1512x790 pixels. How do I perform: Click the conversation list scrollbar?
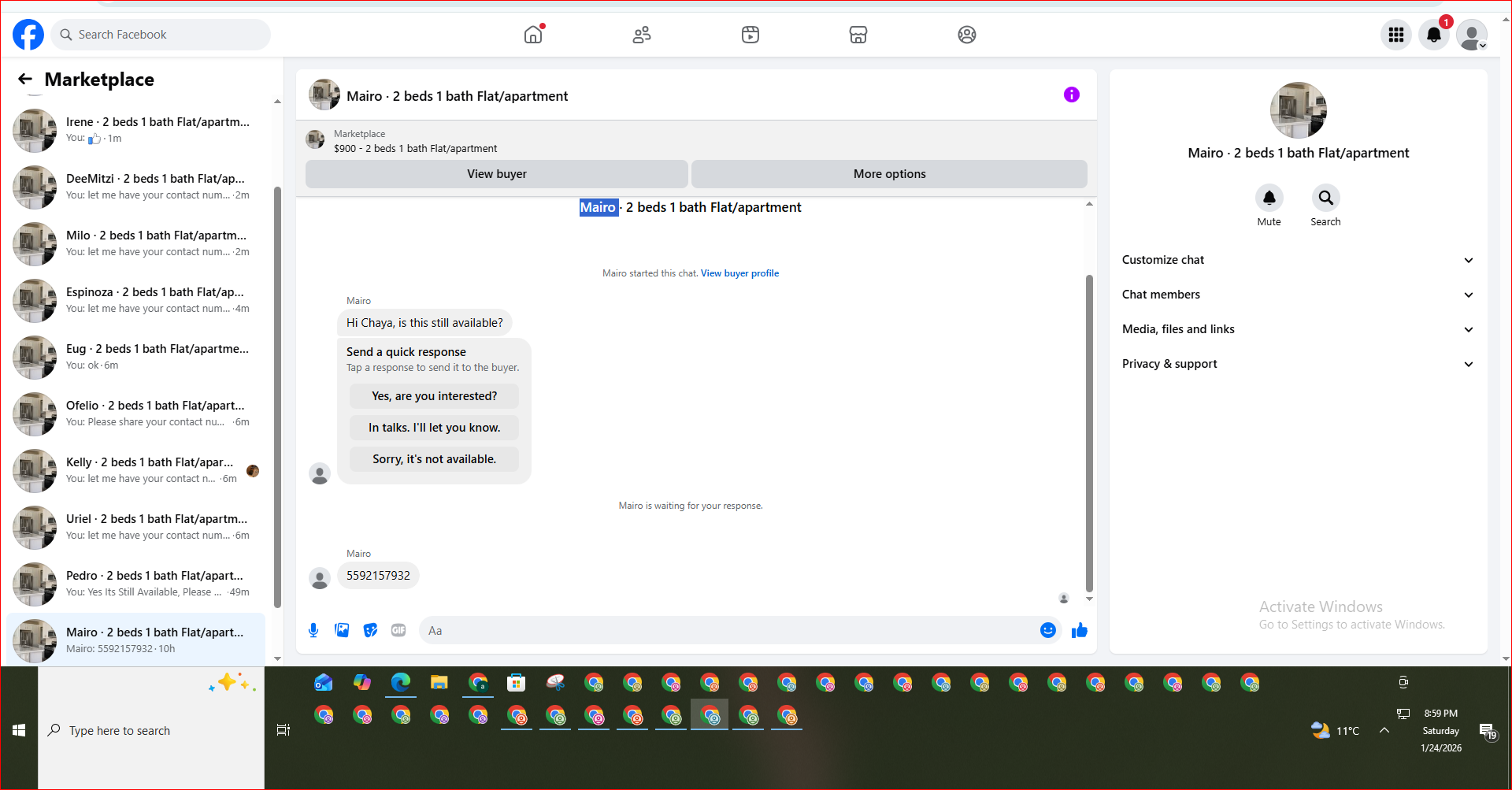[x=277, y=398]
